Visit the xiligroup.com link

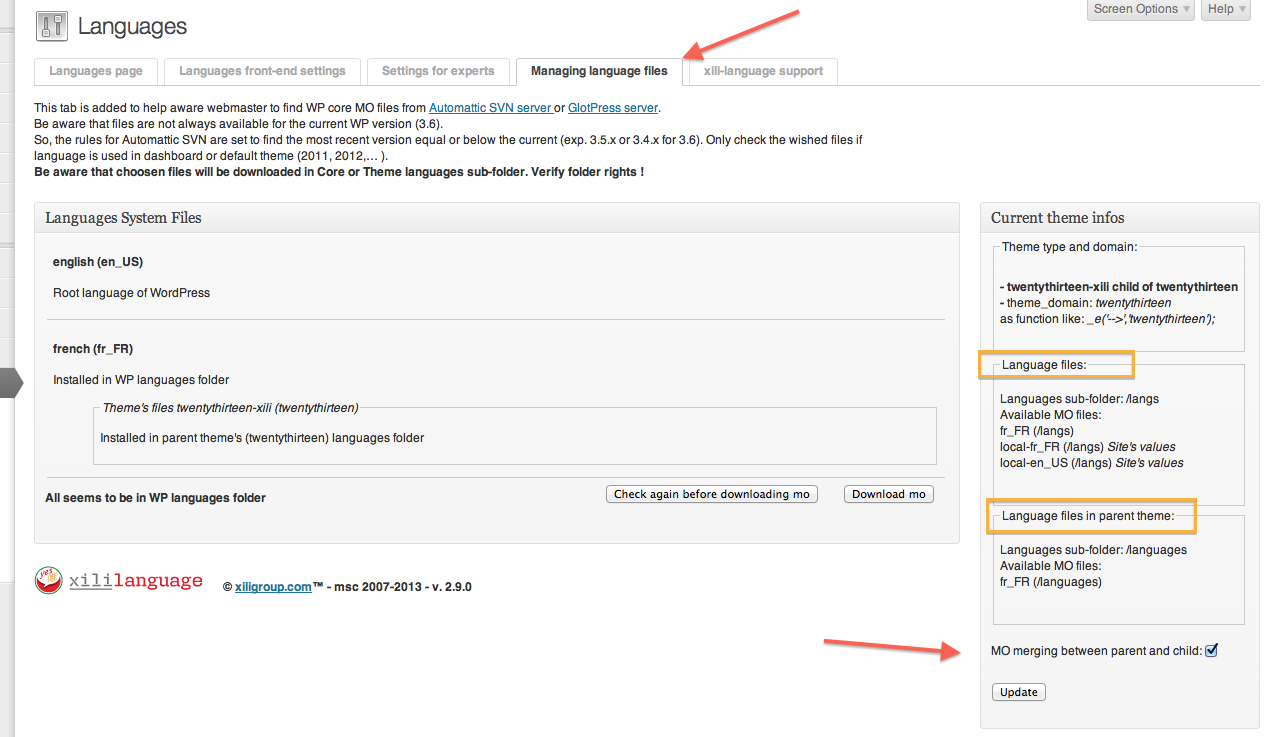pyautogui.click(x=273, y=587)
